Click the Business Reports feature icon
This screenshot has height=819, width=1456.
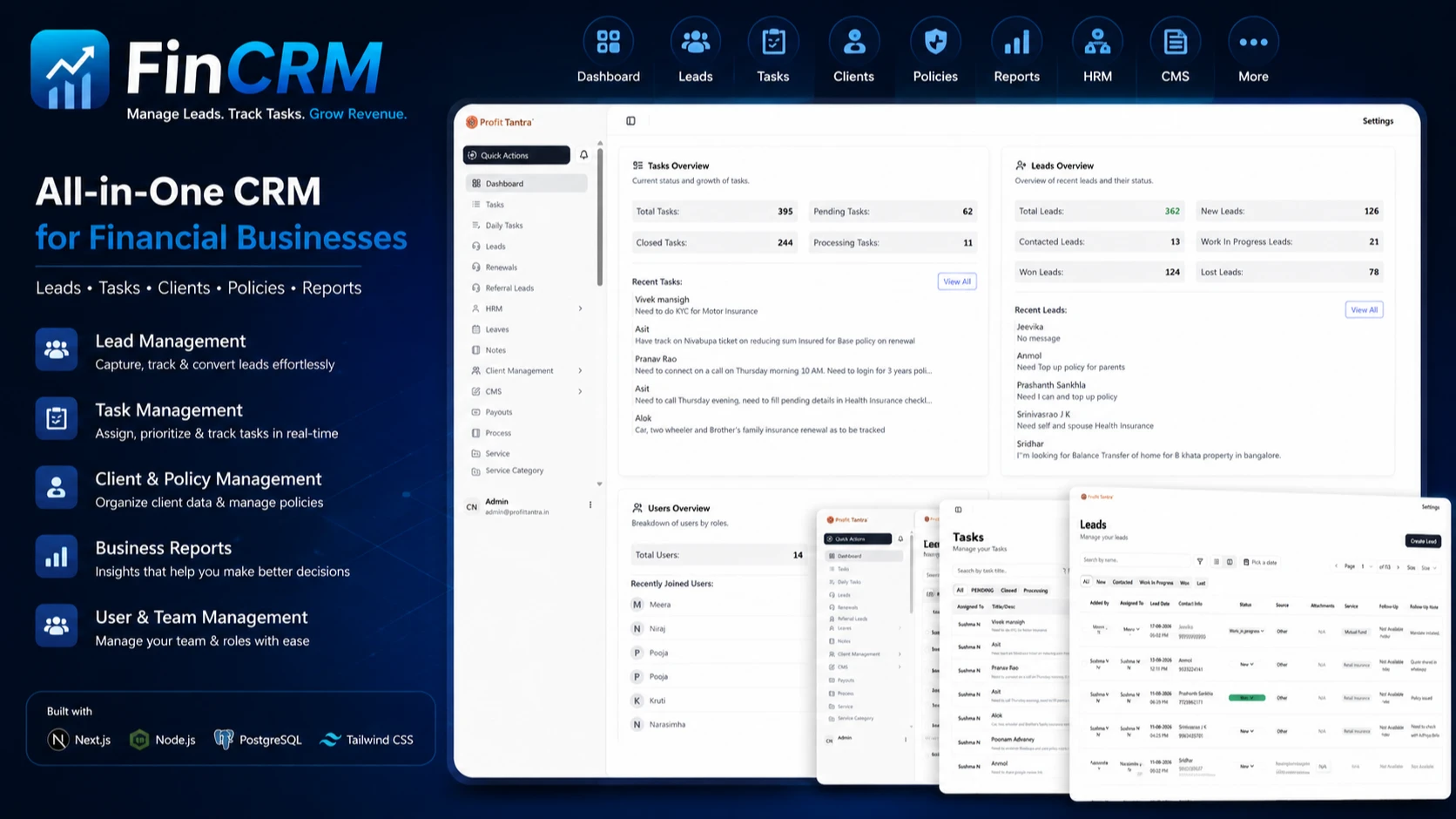(57, 557)
